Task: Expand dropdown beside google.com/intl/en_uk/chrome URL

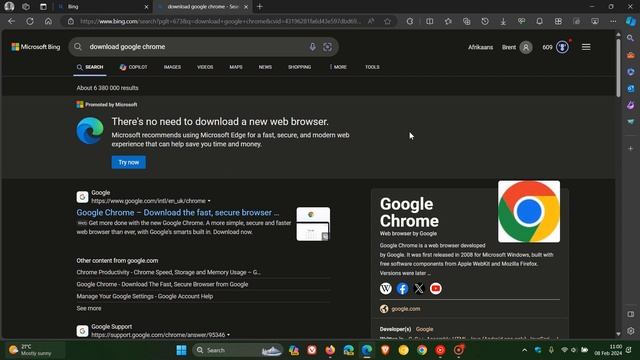Action: (x=209, y=201)
